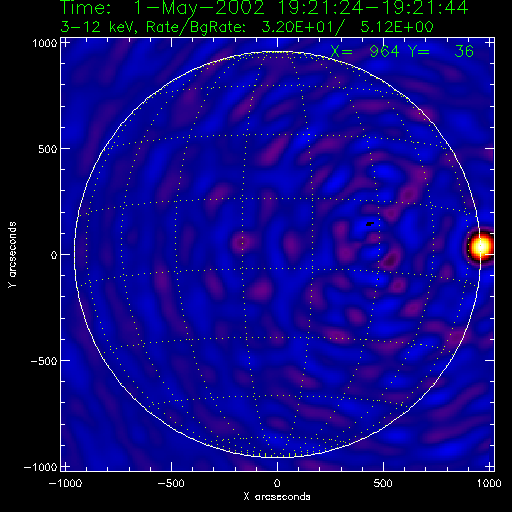Click the 0 tick label on X axis
Image resolution: width=512 pixels, height=512 pixels.
tap(277, 483)
